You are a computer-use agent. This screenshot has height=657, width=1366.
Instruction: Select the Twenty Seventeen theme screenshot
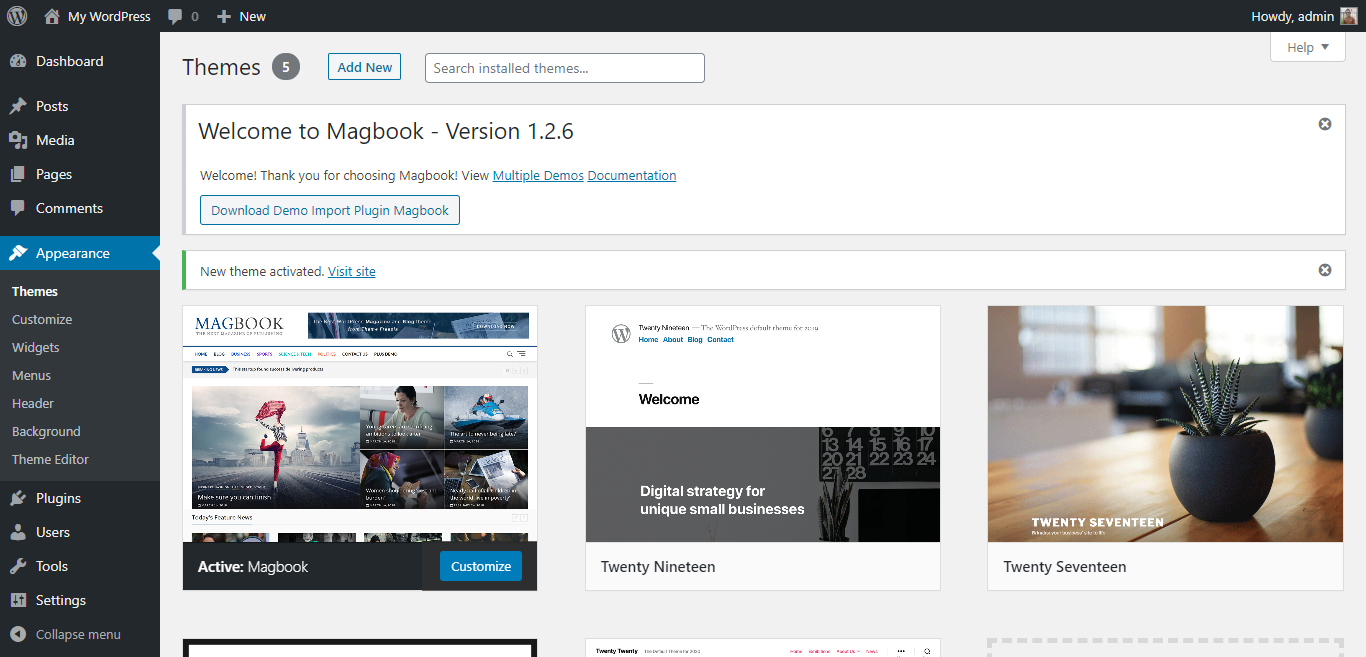(x=1165, y=424)
